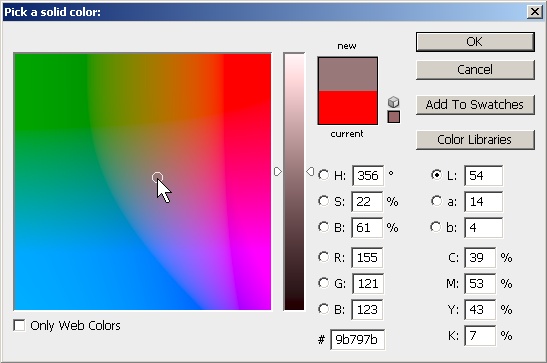Click the left slider arrow of the lightness strip
Viewport: 547px width, 363px height.
(x=278, y=172)
